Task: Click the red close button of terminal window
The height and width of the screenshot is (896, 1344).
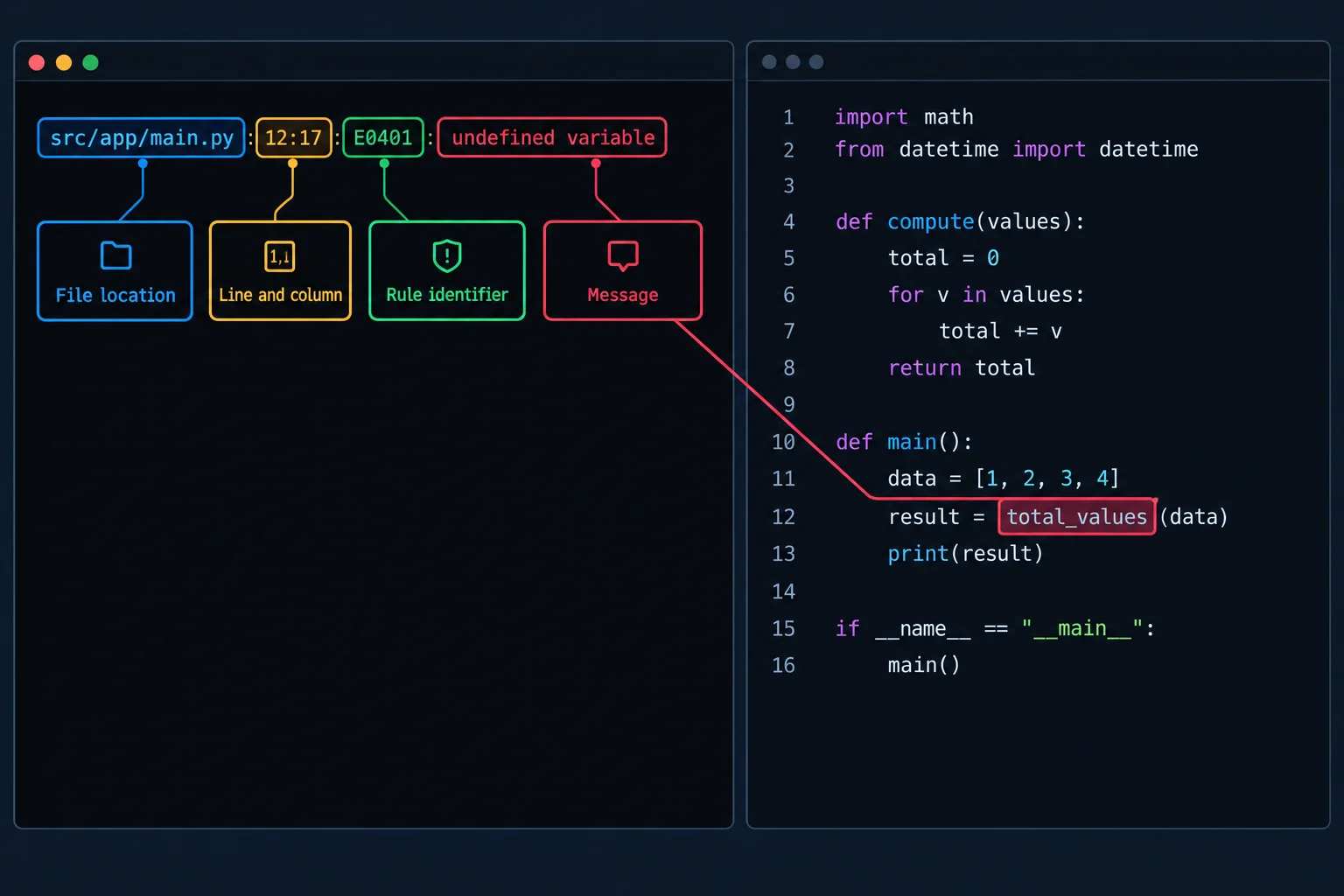Action: 37,62
